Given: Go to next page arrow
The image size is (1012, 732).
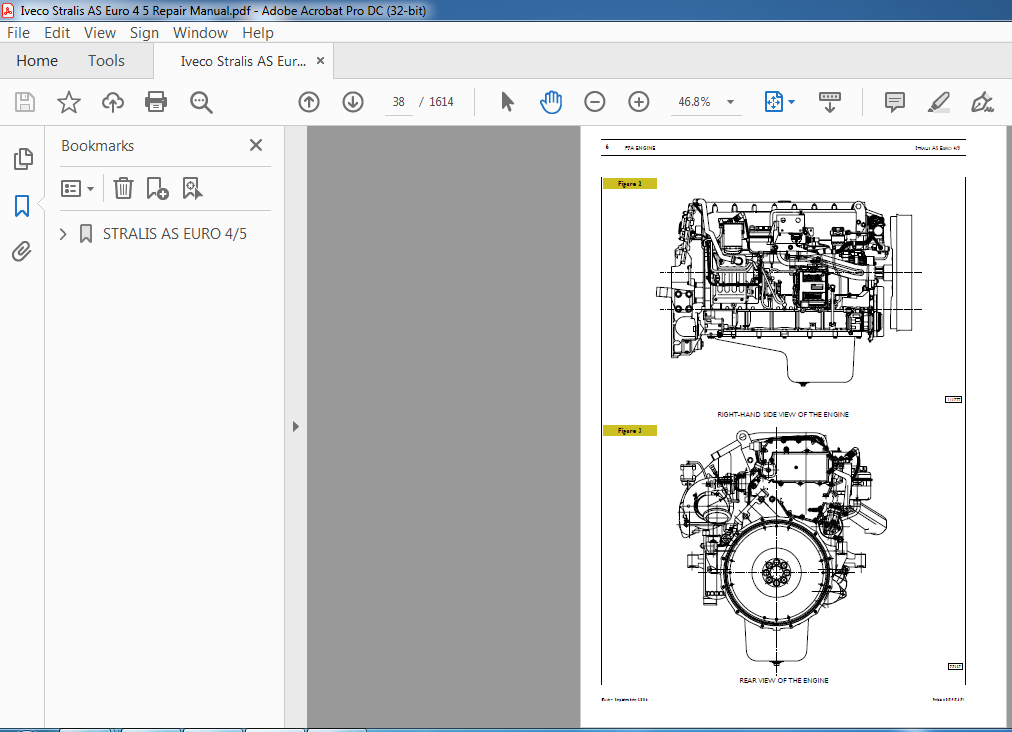Looking at the screenshot, I should [353, 102].
